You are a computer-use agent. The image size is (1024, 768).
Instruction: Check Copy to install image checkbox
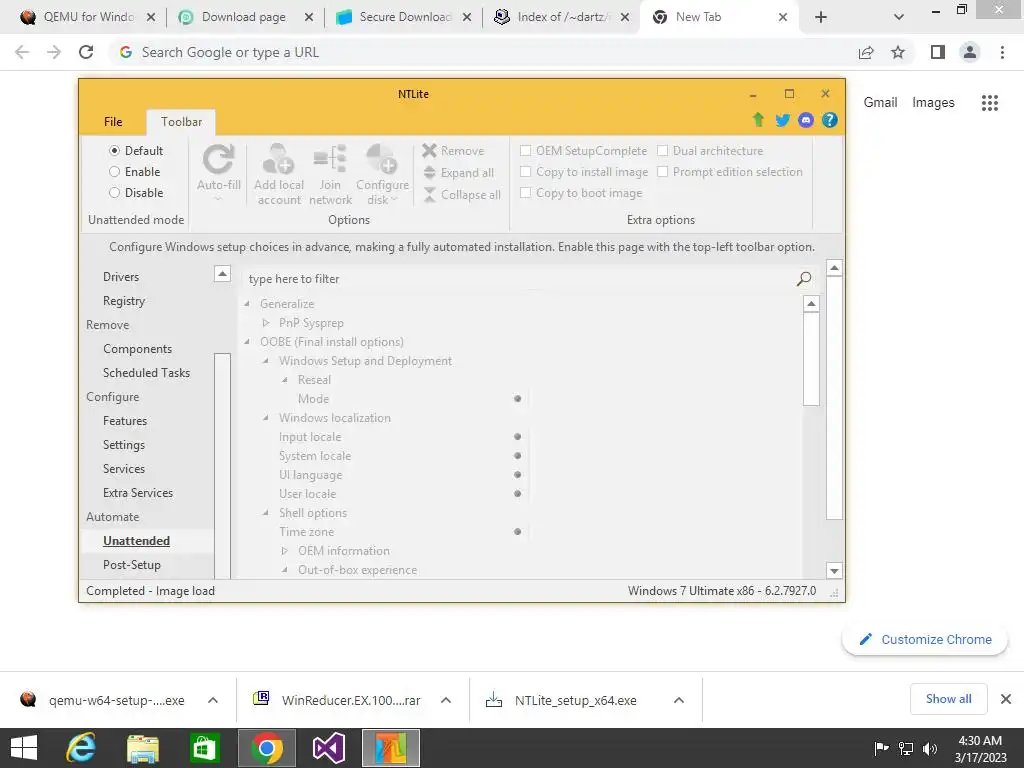pos(525,172)
